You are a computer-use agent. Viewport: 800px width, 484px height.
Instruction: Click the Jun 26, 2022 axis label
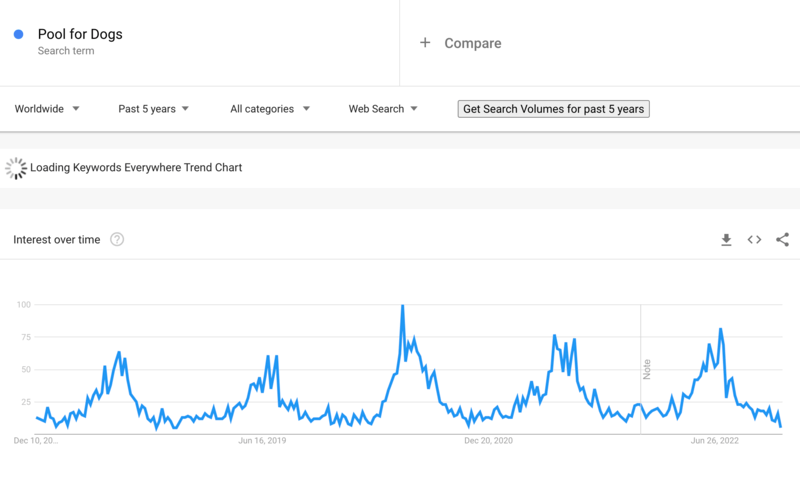pos(716,440)
